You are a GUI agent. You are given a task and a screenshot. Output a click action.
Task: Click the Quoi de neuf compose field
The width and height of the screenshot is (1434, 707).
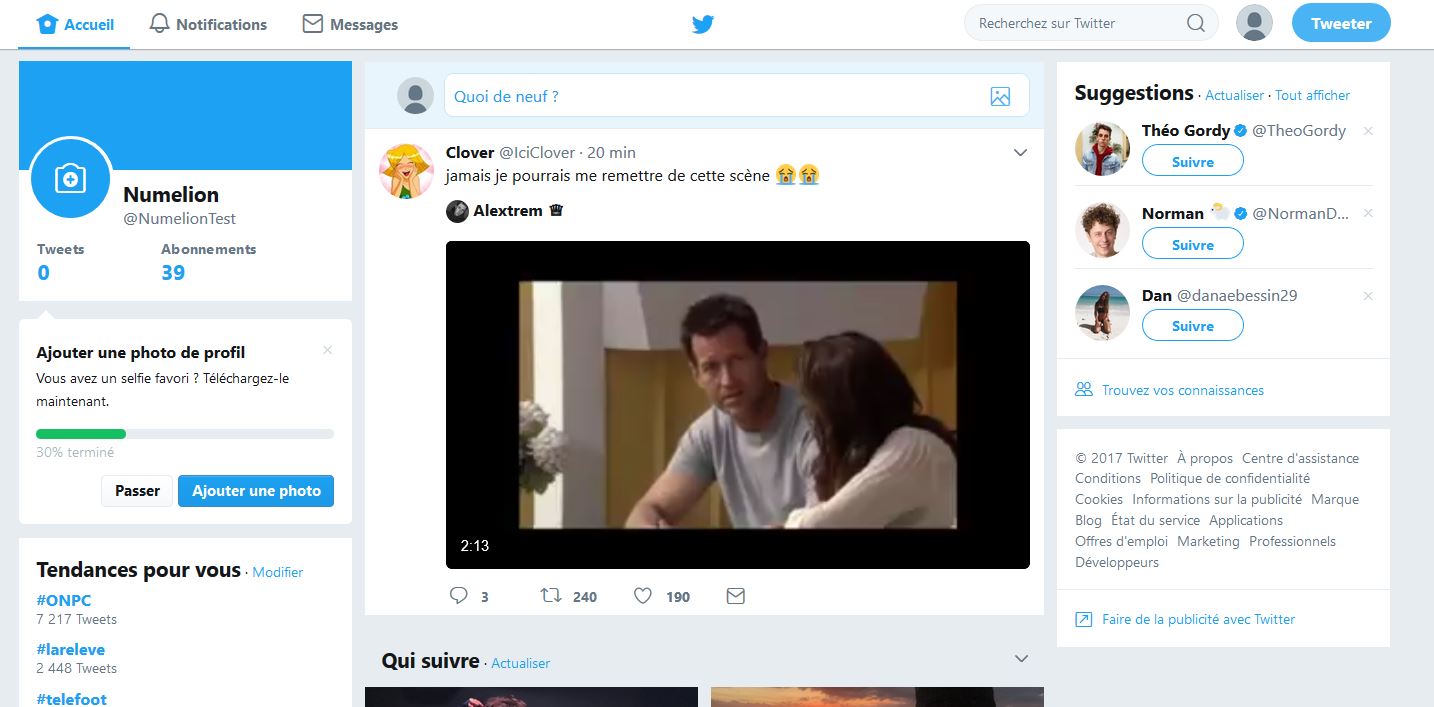[736, 96]
